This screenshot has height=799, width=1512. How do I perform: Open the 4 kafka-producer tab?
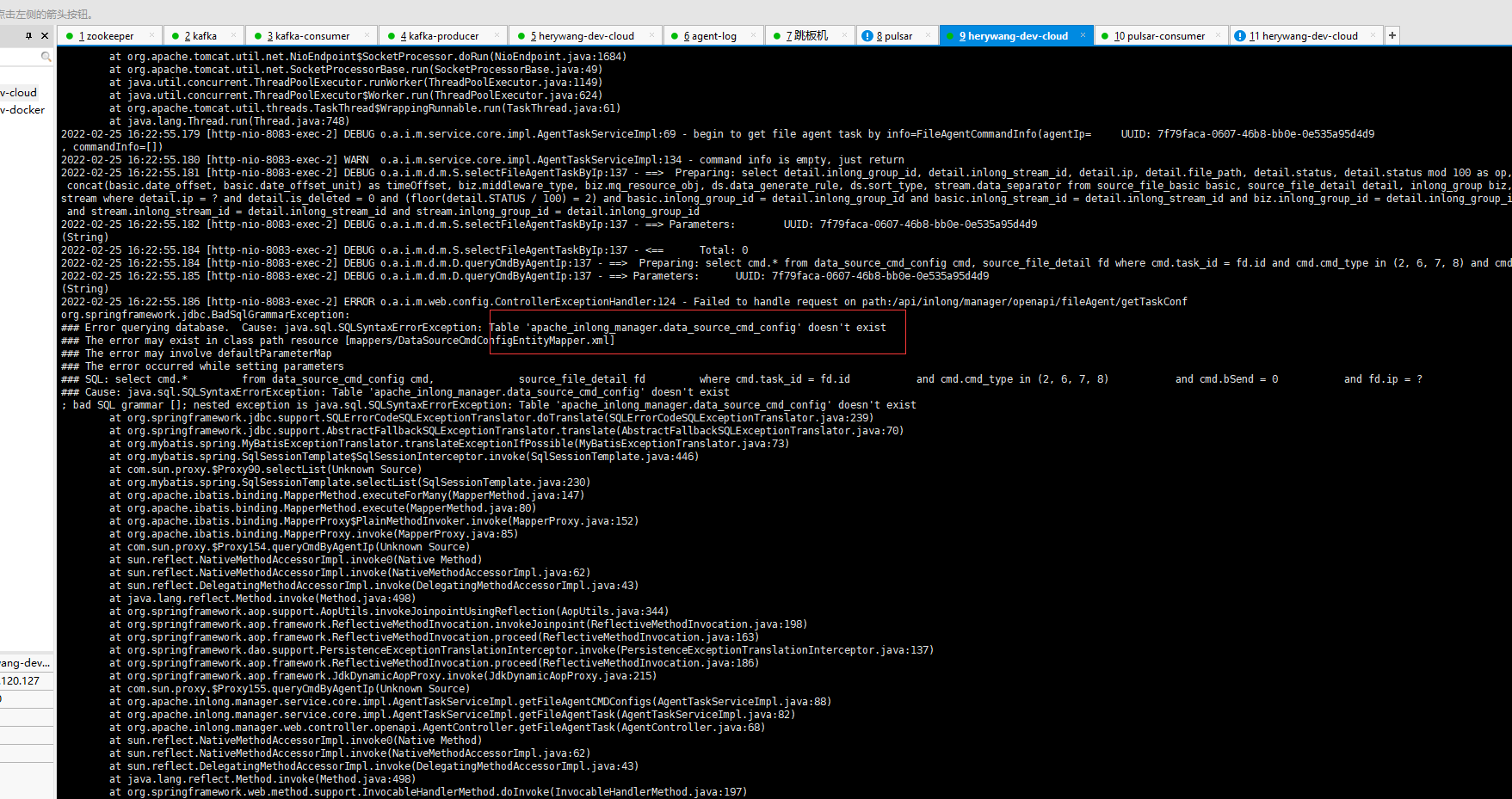(x=443, y=36)
